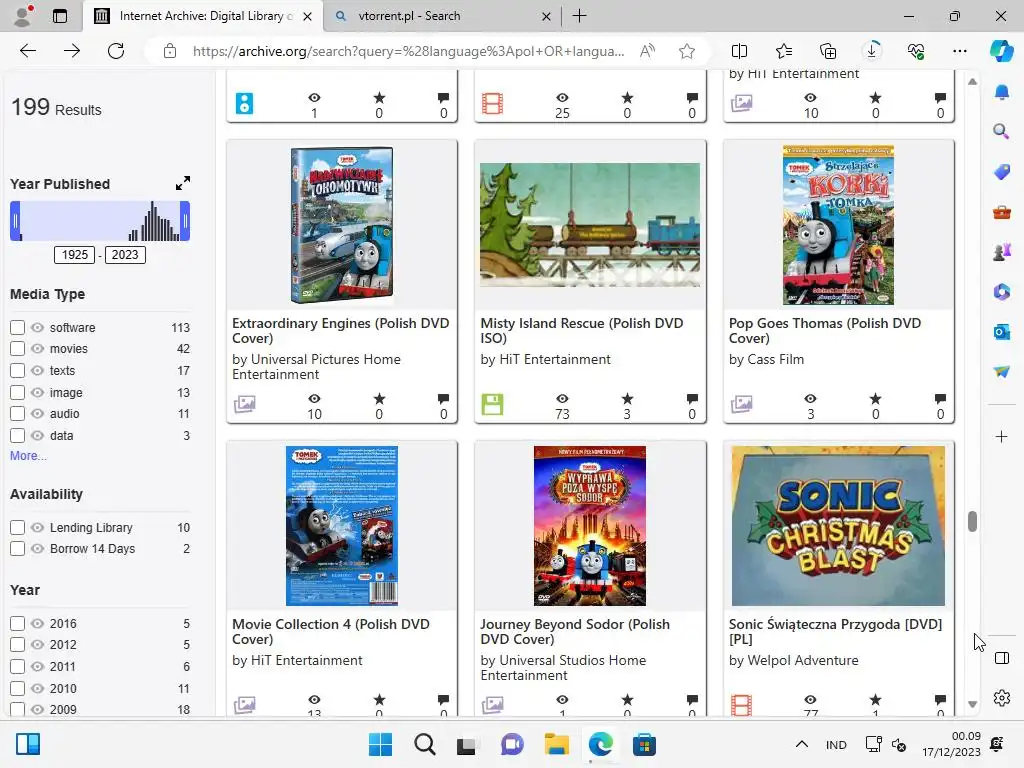Viewport: 1024px width, 768px height.
Task: Close the vtorrent.pl Search tab
Action: pyautogui.click(x=546, y=16)
